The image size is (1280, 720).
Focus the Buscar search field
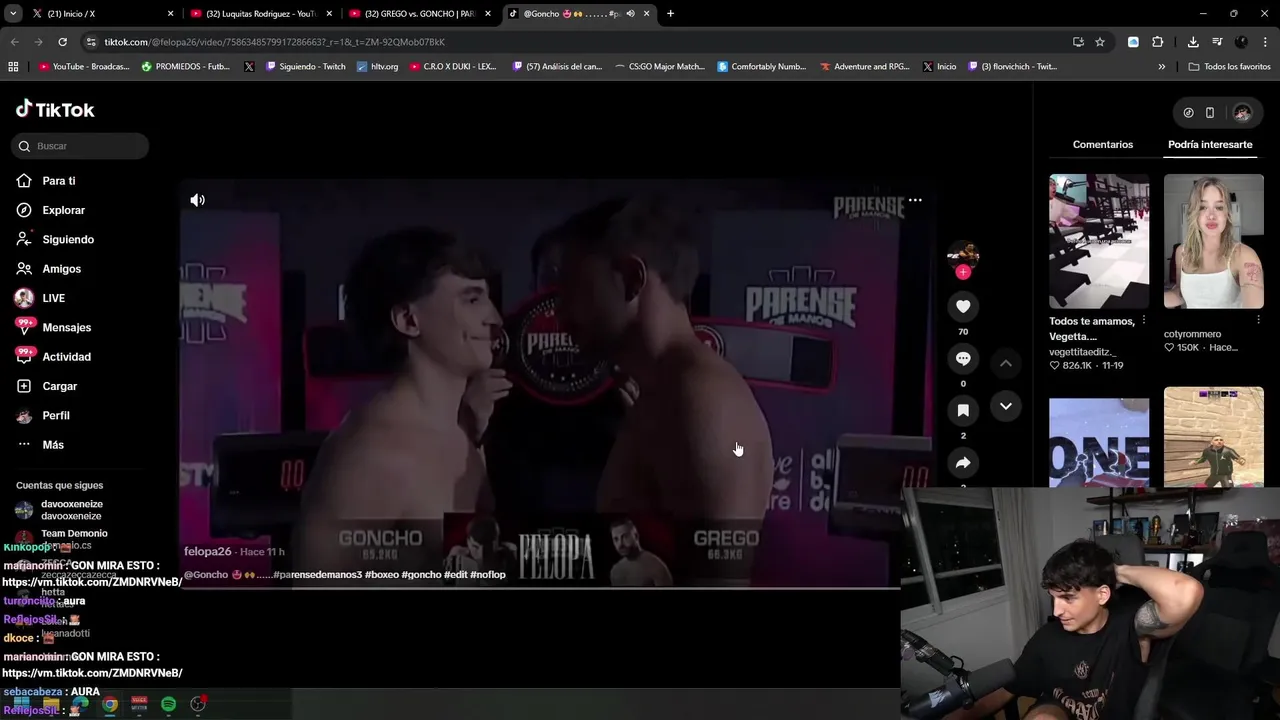(80, 146)
